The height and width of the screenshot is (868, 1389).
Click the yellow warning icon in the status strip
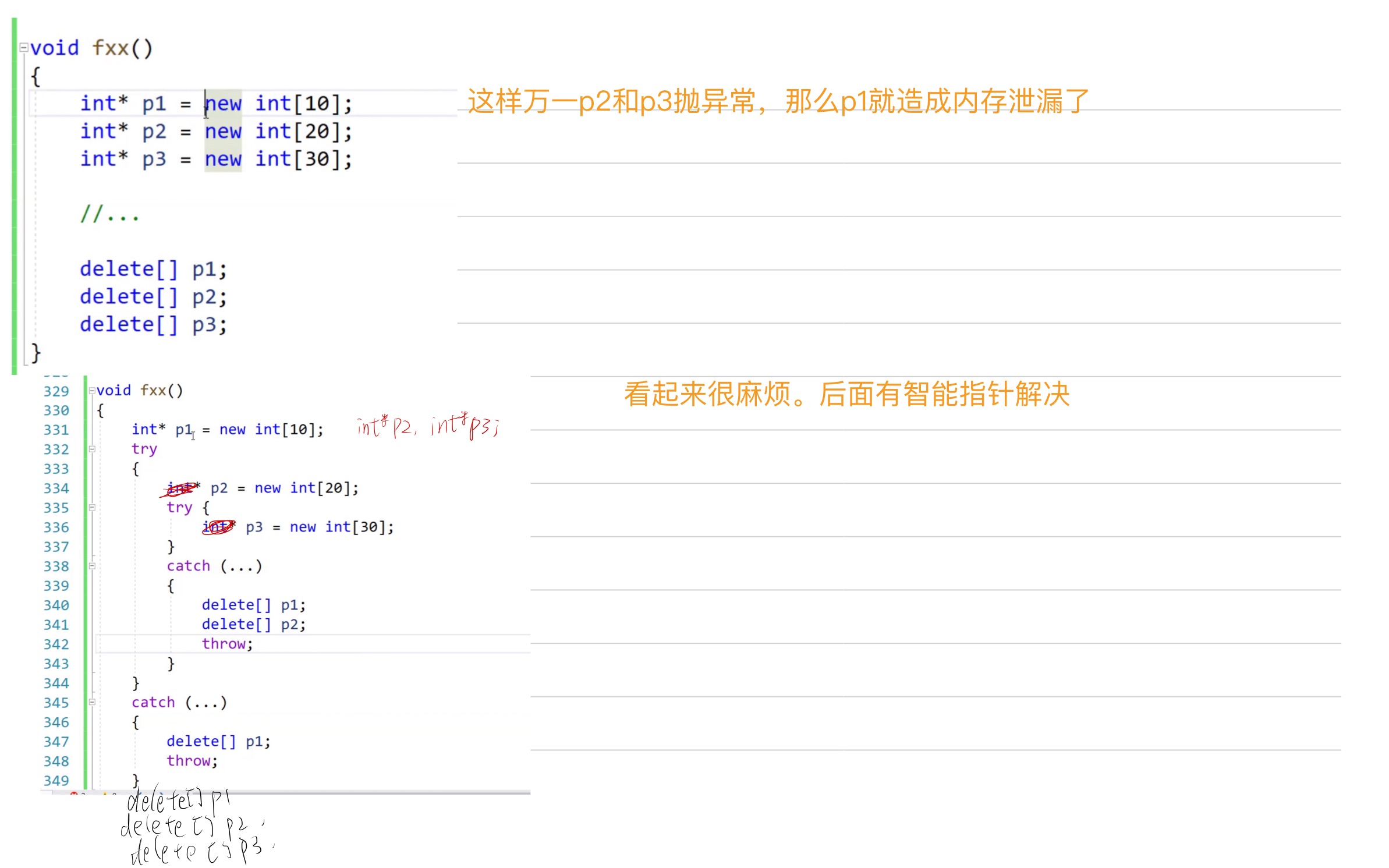point(105,794)
